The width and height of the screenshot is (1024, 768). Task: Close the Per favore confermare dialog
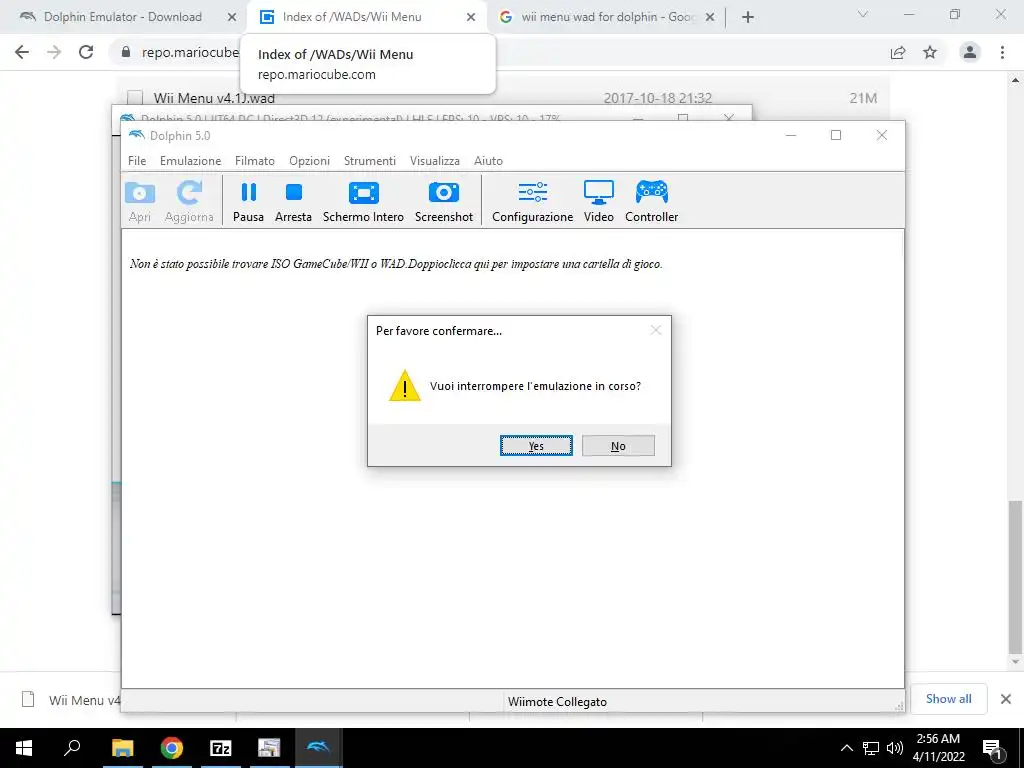pos(656,330)
